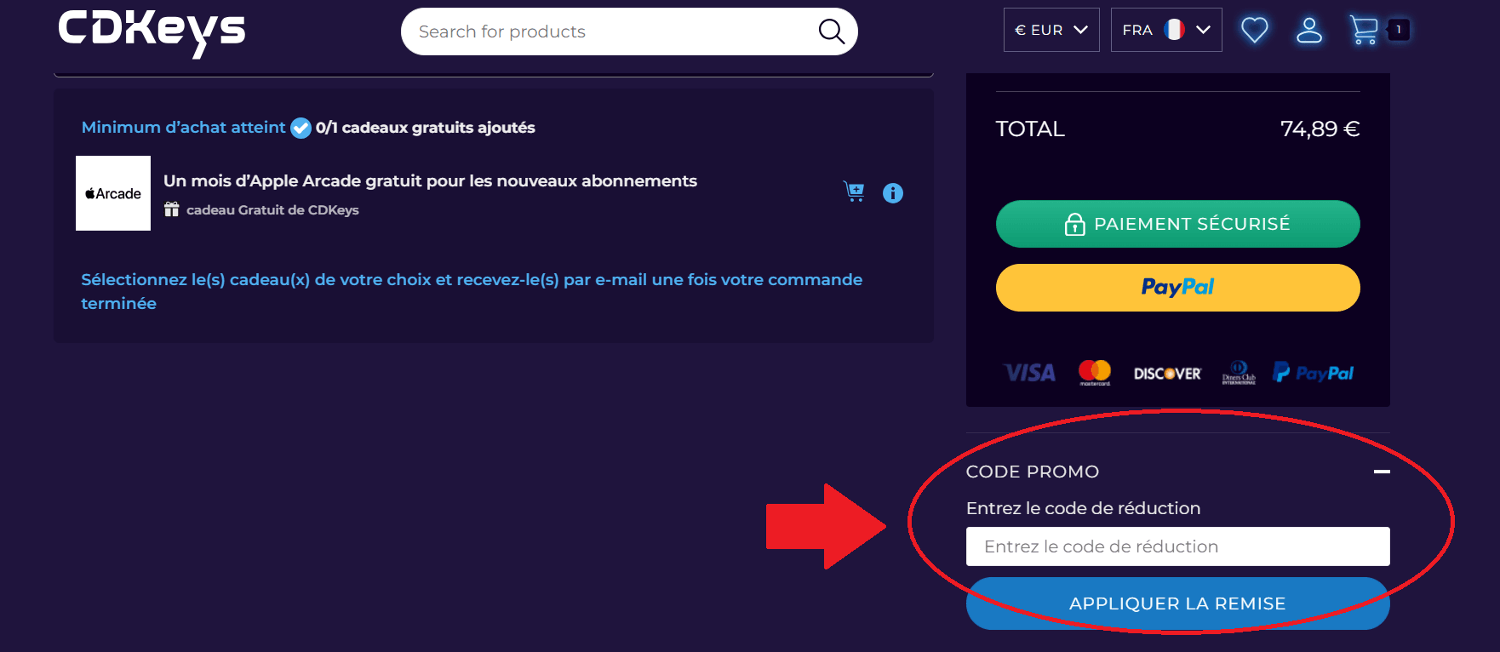
Task: Open your wishlist via the heart icon
Action: (x=1255, y=30)
